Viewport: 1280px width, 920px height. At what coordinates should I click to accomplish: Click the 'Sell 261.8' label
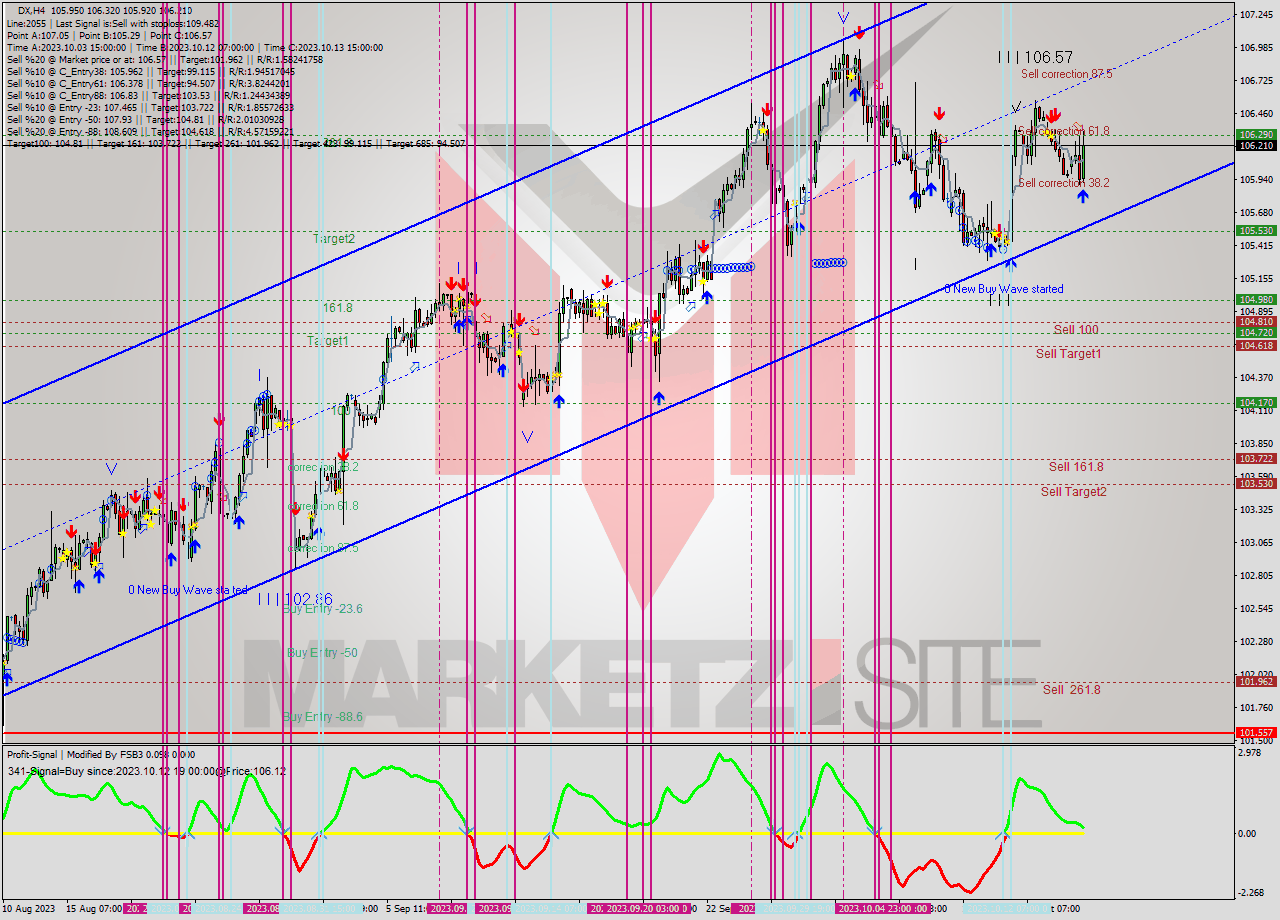(x=1071, y=689)
